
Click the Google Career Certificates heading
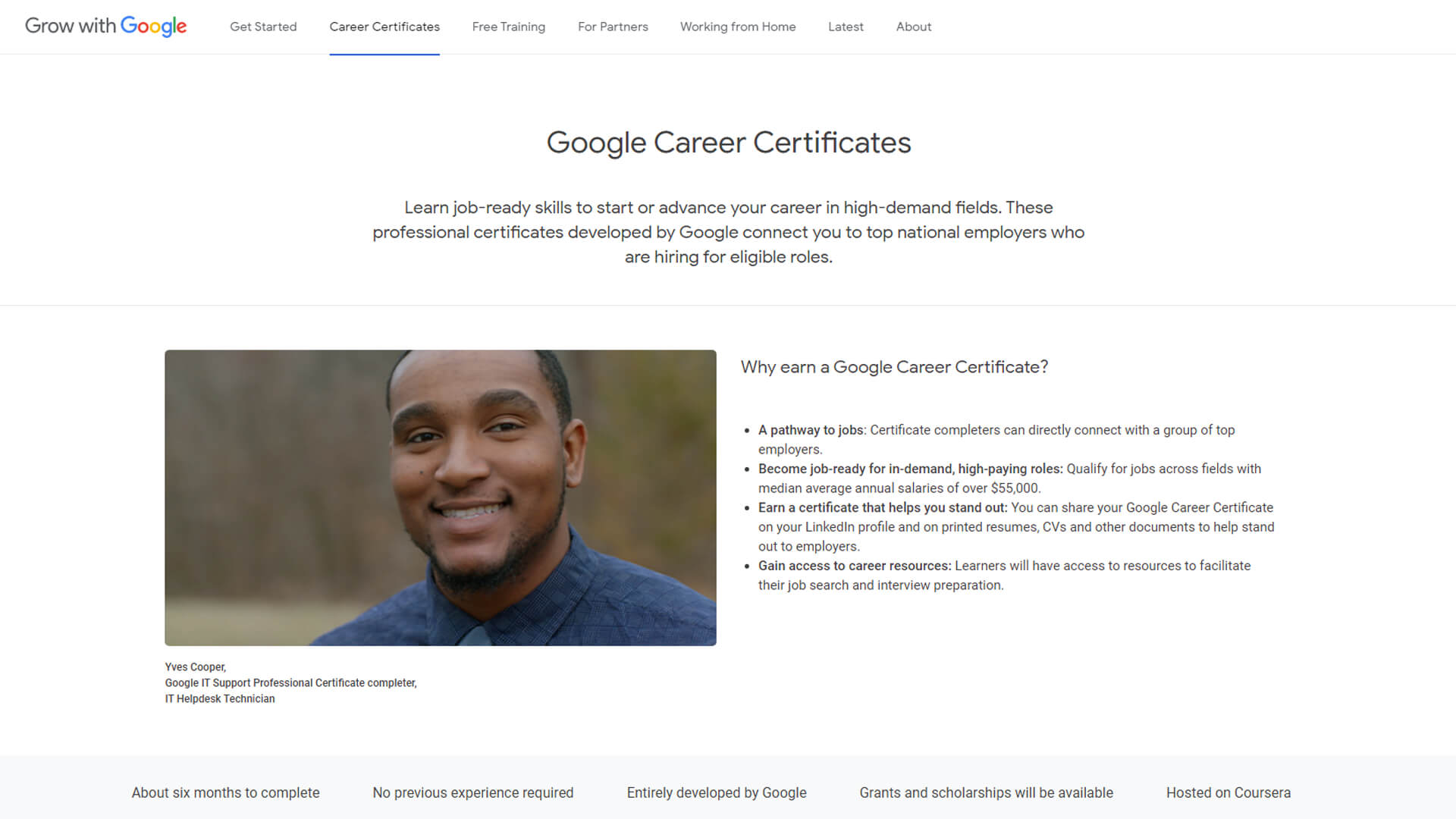pos(729,143)
